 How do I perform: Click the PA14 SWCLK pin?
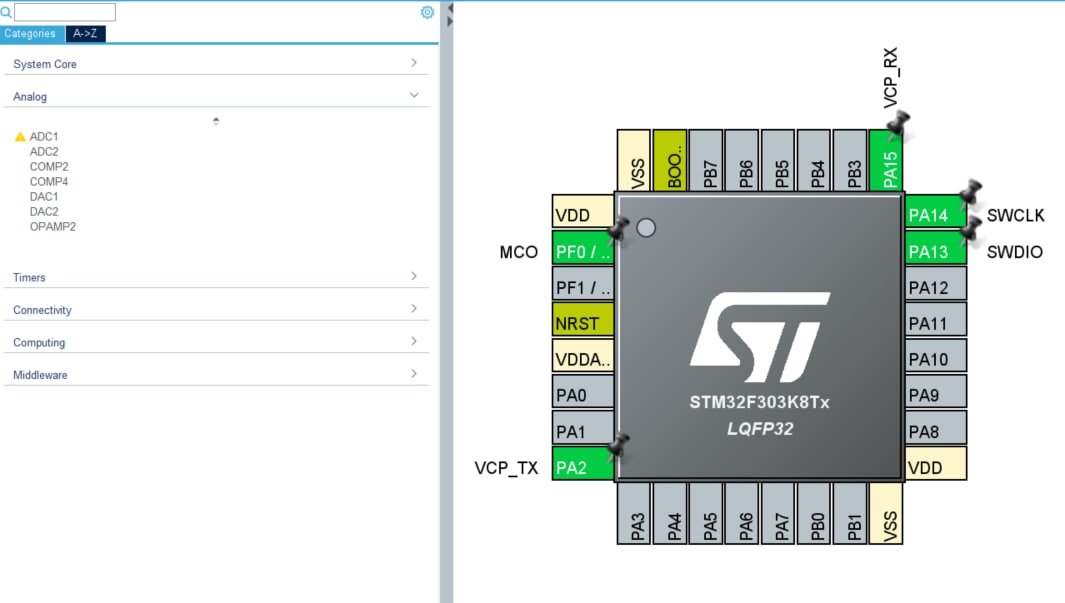click(x=935, y=211)
